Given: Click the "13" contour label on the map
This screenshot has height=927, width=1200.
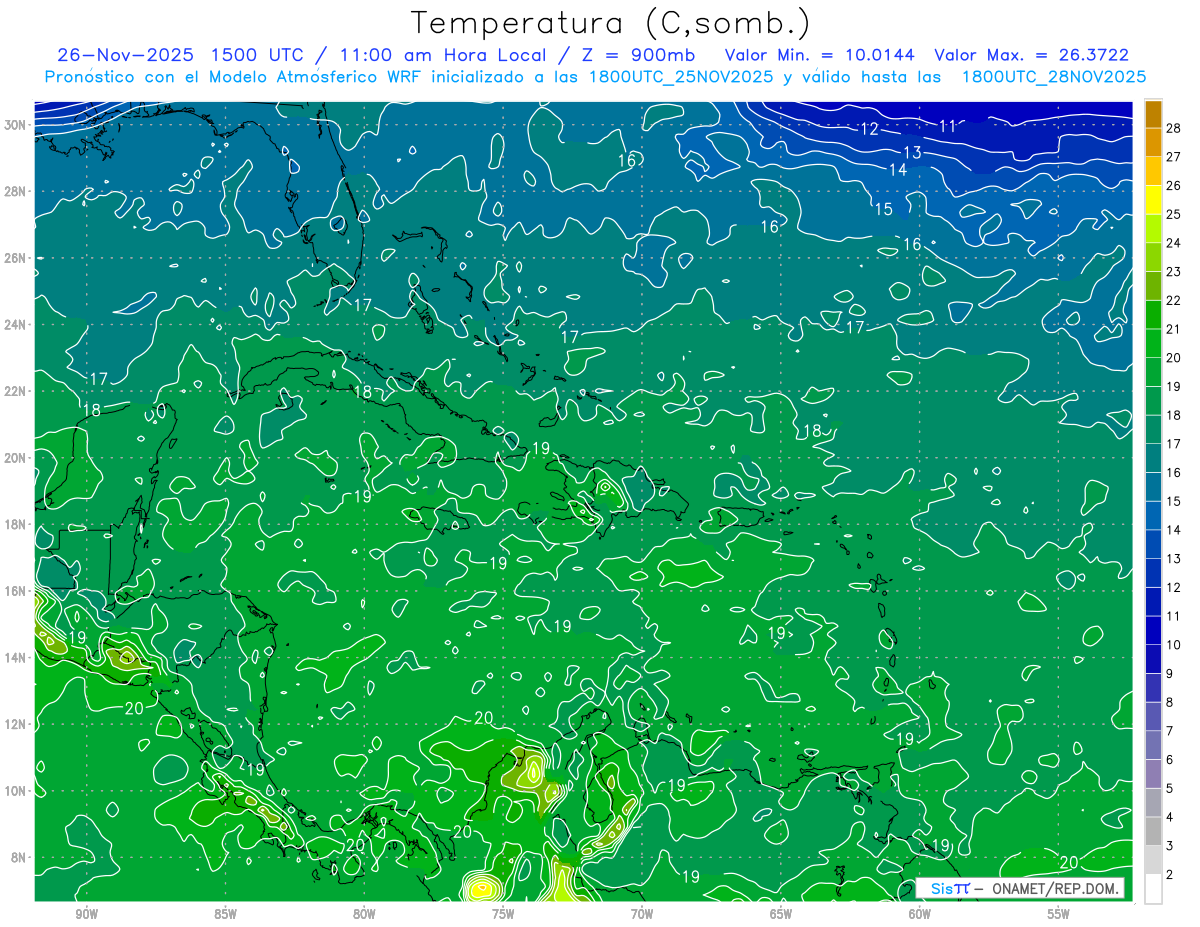Looking at the screenshot, I should pyautogui.click(x=912, y=152).
